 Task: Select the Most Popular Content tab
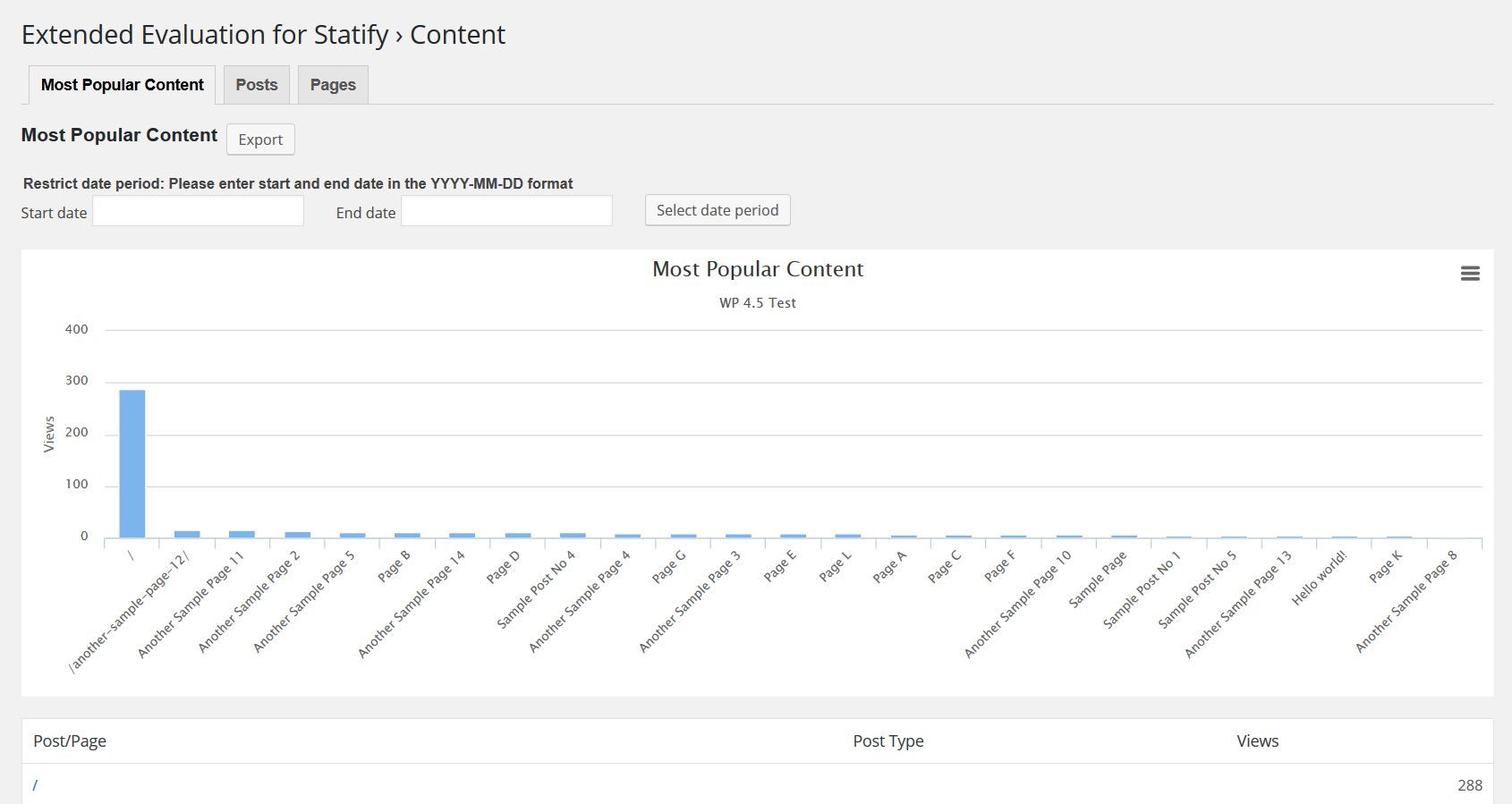tap(123, 85)
